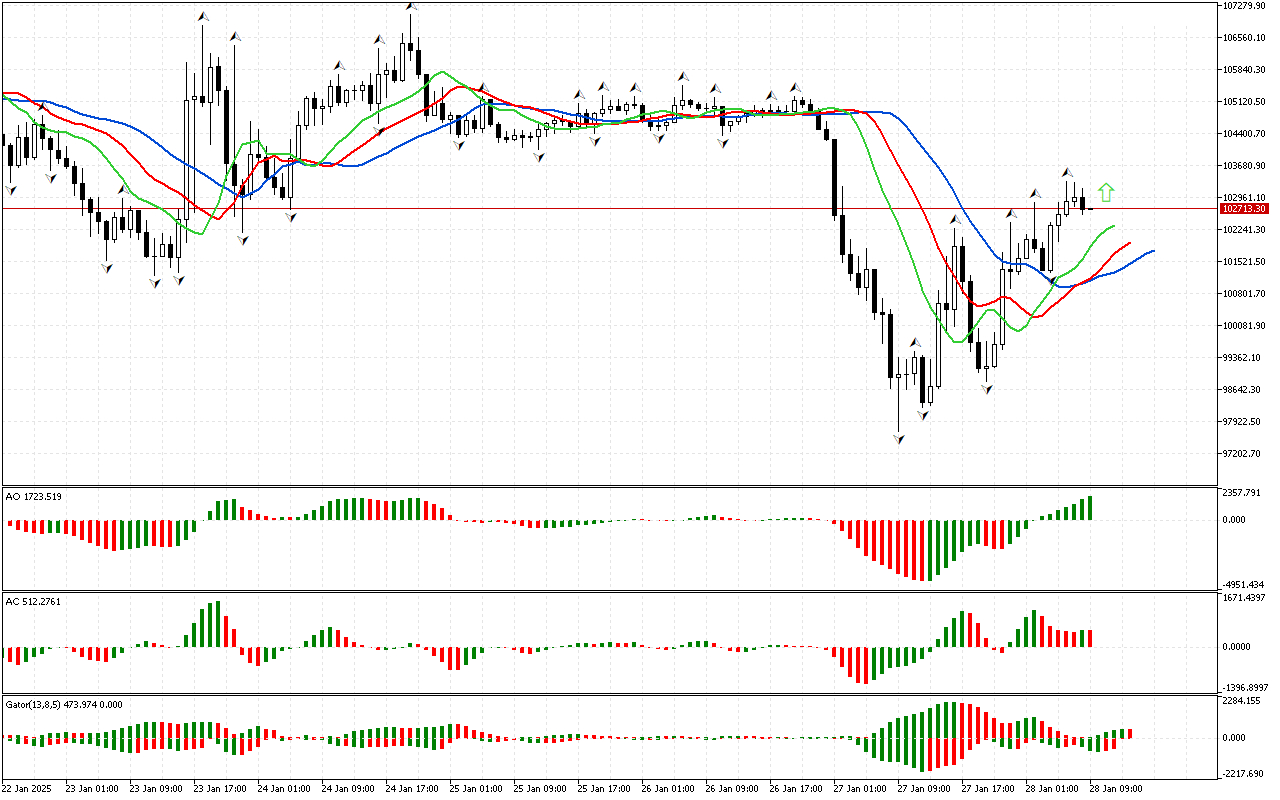Click price level 105840.30 on the axis
1280x800 pixels.
(1245, 70)
